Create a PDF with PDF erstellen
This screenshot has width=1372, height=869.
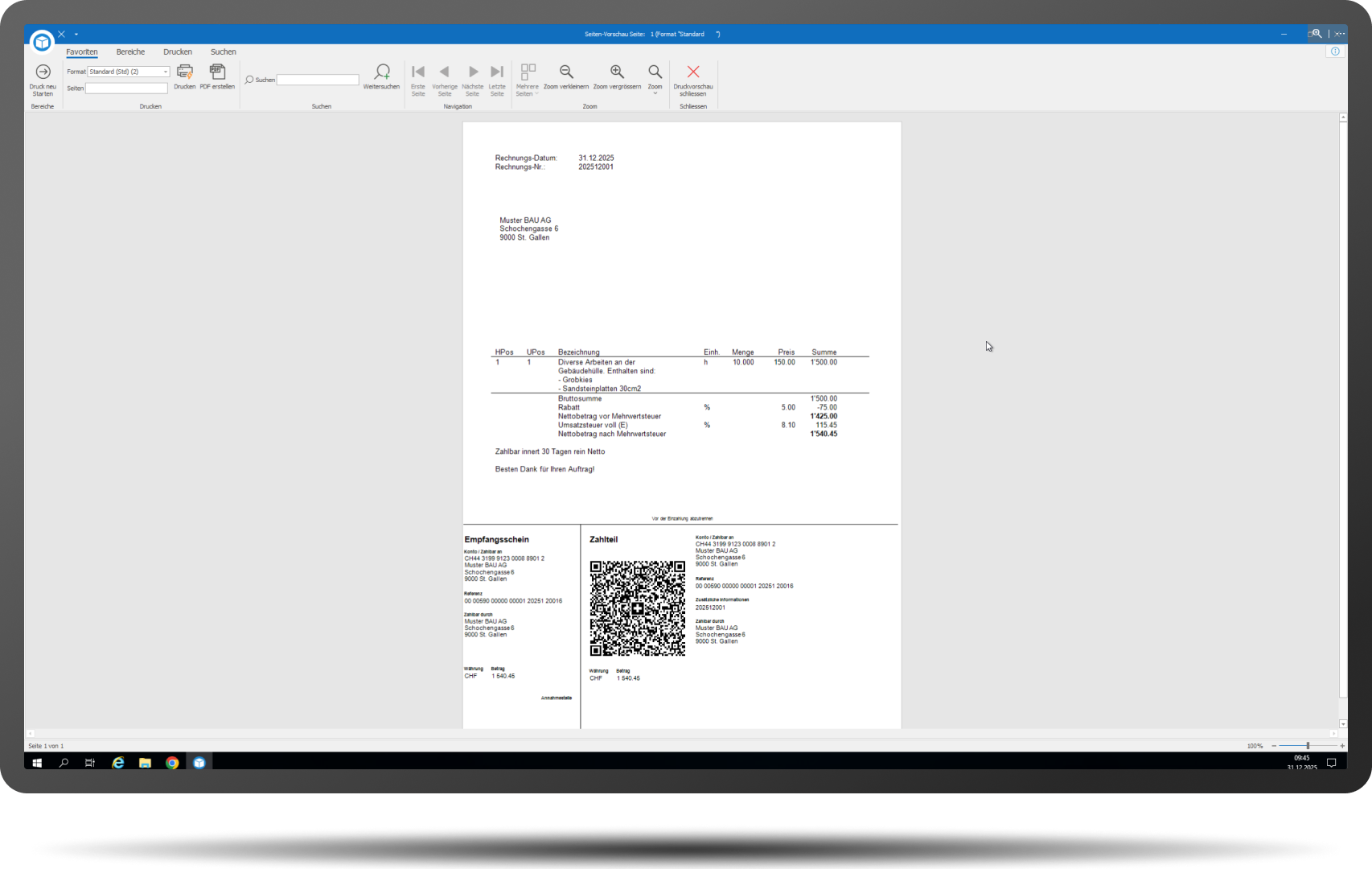[217, 72]
